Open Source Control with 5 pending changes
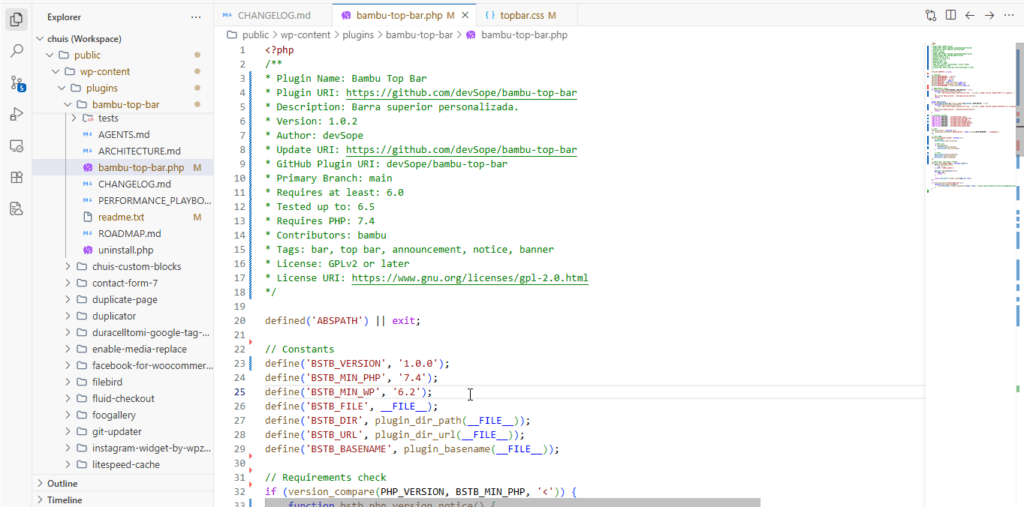 coord(17,83)
